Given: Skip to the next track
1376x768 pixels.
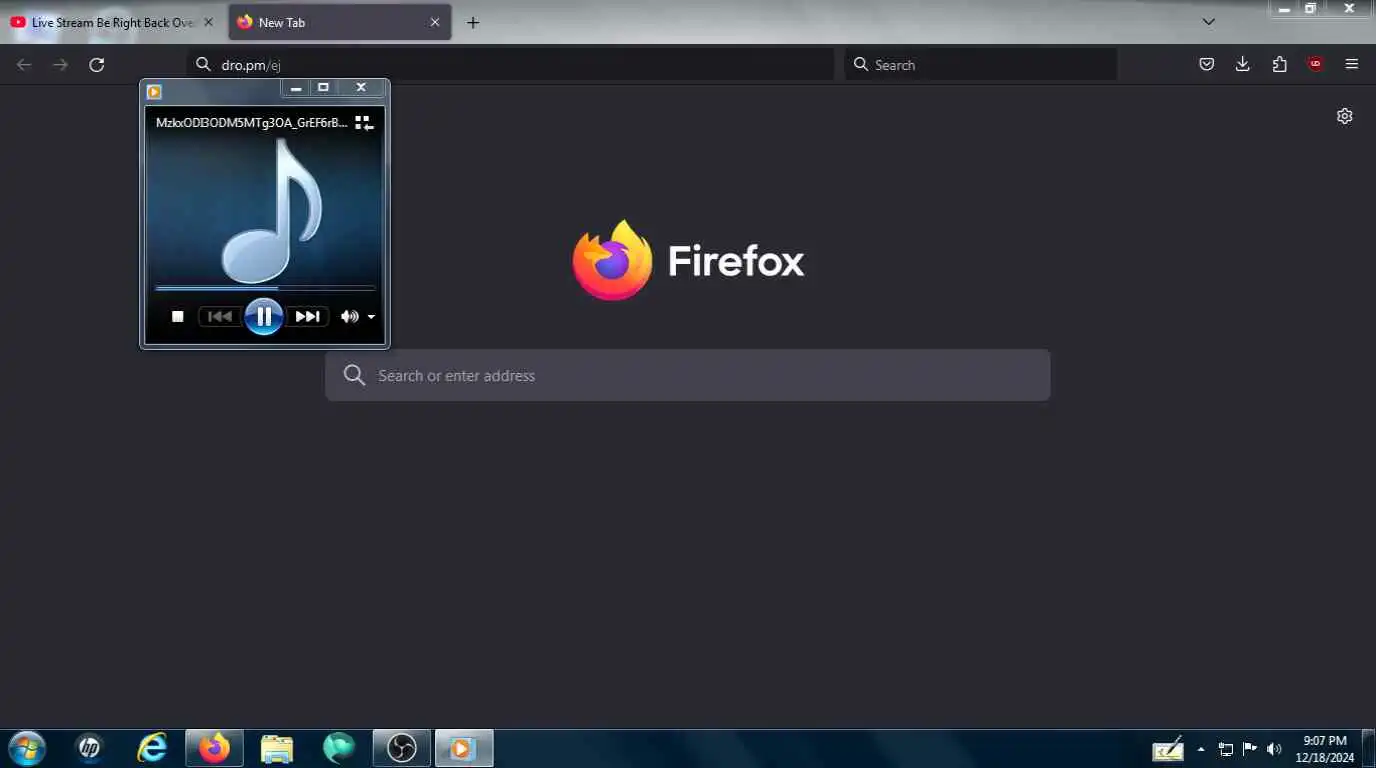Looking at the screenshot, I should click(308, 317).
